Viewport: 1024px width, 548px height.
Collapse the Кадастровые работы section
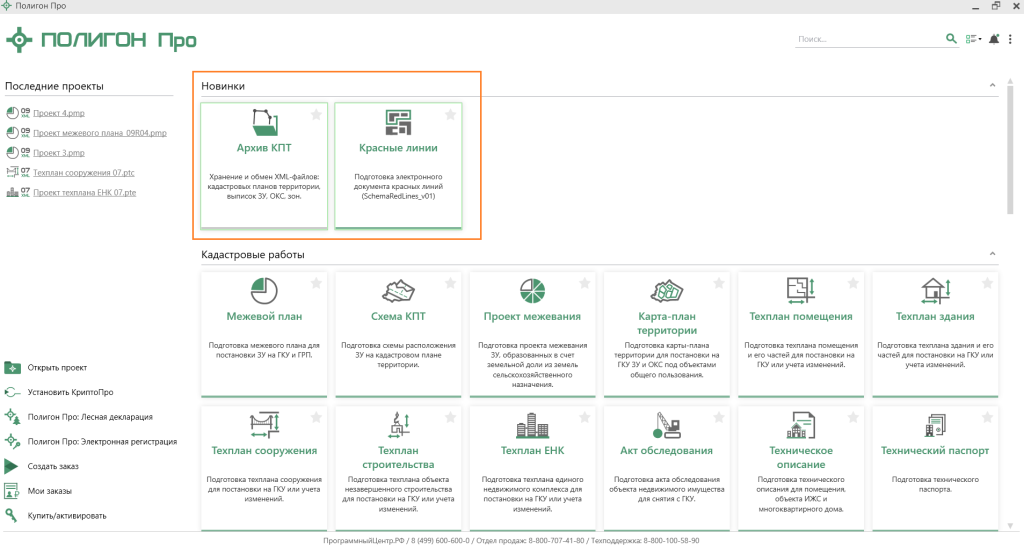[992, 255]
